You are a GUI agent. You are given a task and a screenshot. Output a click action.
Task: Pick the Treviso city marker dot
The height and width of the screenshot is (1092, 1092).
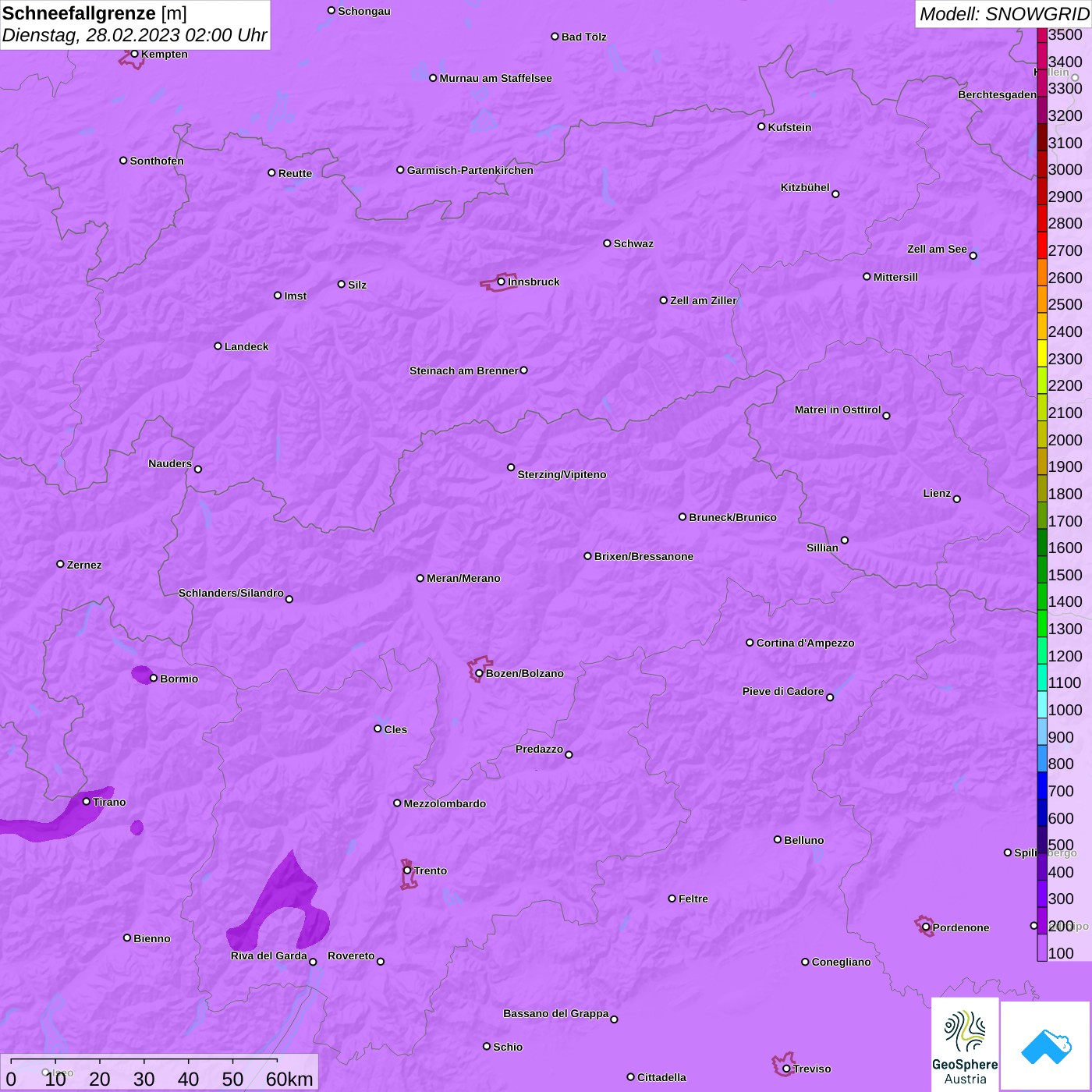coord(786,1069)
